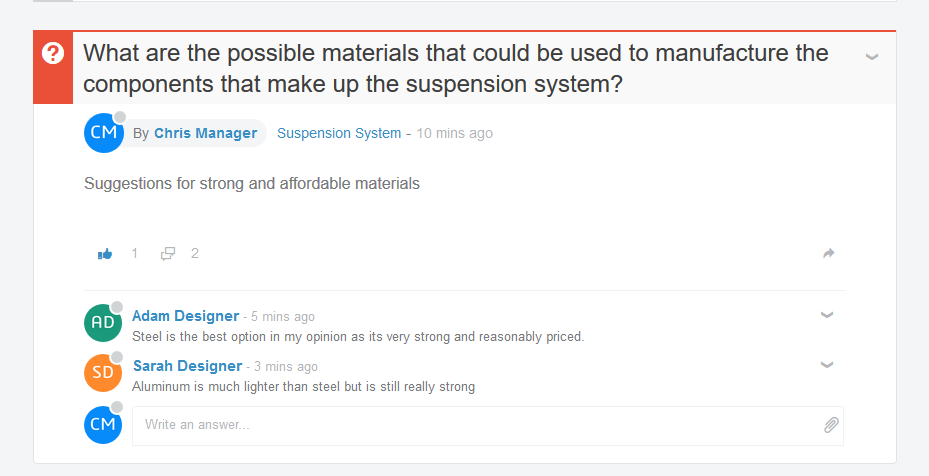929x476 pixels.
Task: Click the CM avatar beside the answer box
Action: pyautogui.click(x=103, y=425)
